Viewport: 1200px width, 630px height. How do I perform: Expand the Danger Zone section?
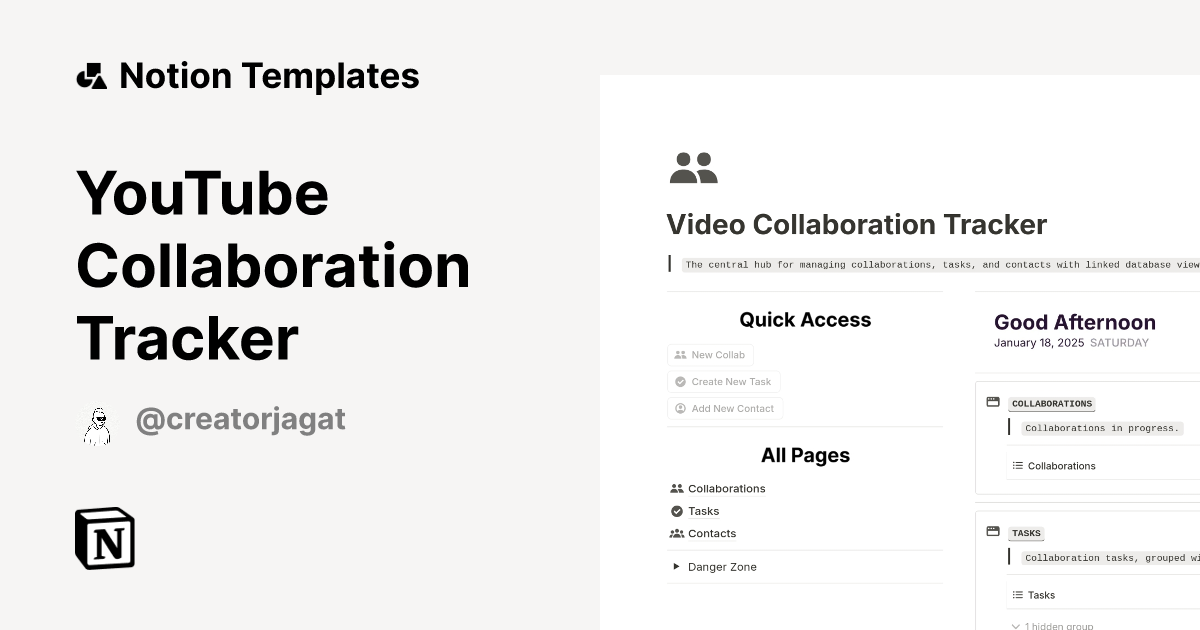(x=676, y=566)
